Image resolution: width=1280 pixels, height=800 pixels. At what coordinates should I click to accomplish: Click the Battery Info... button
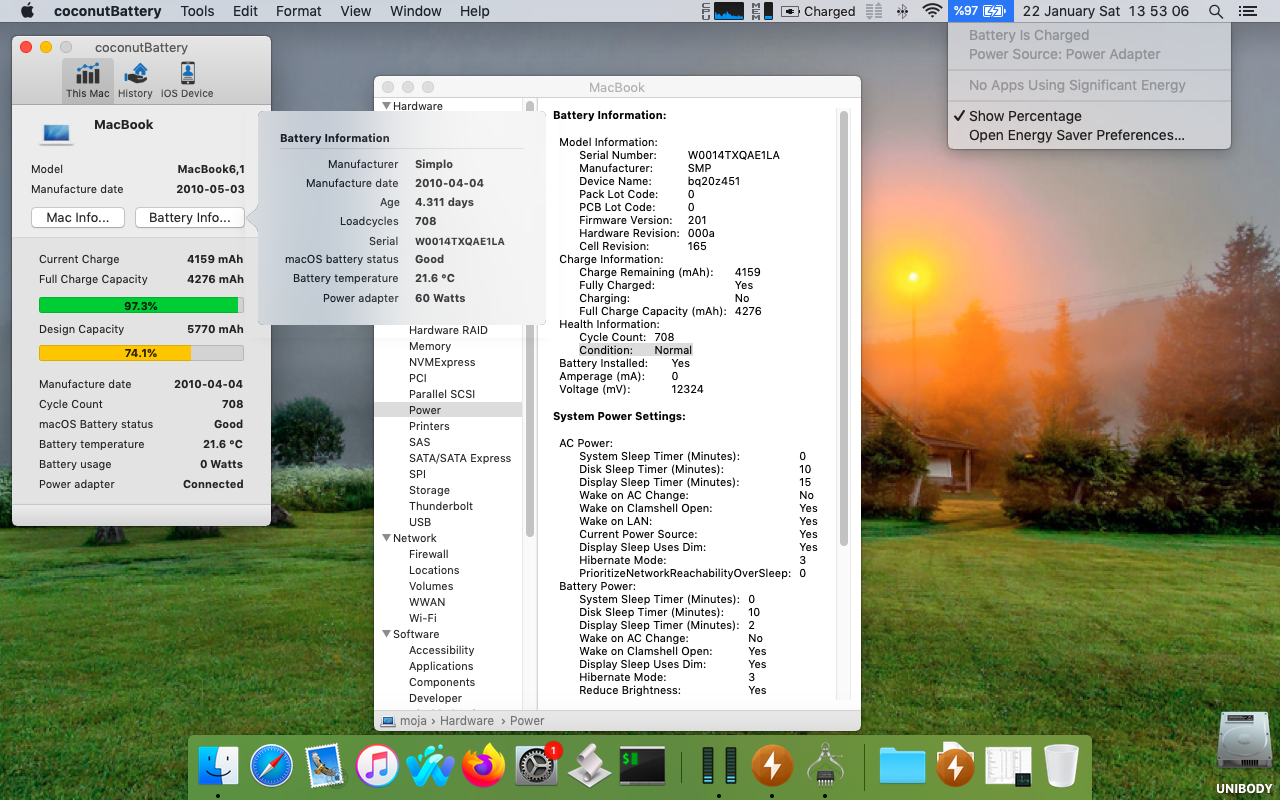[190, 218]
